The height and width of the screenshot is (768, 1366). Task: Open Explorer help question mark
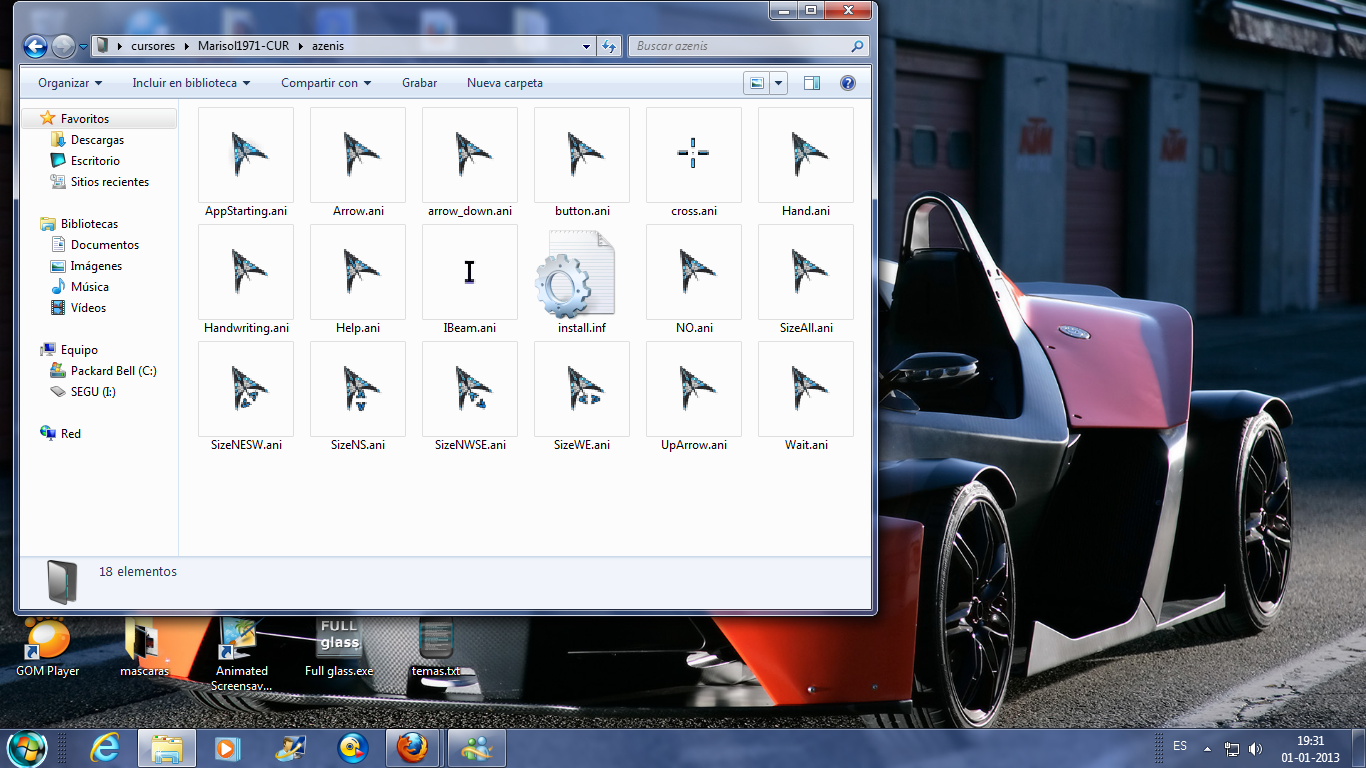click(848, 83)
